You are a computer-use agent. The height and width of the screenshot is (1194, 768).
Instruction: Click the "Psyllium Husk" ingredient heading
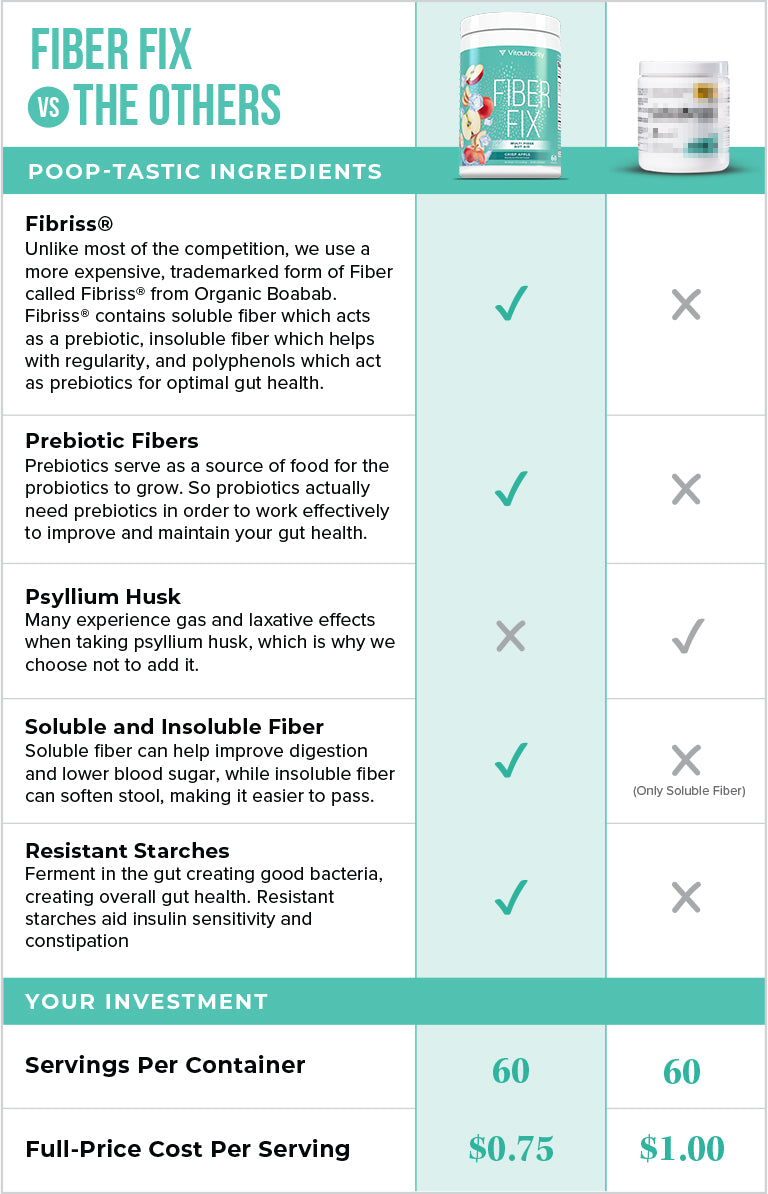click(x=103, y=597)
